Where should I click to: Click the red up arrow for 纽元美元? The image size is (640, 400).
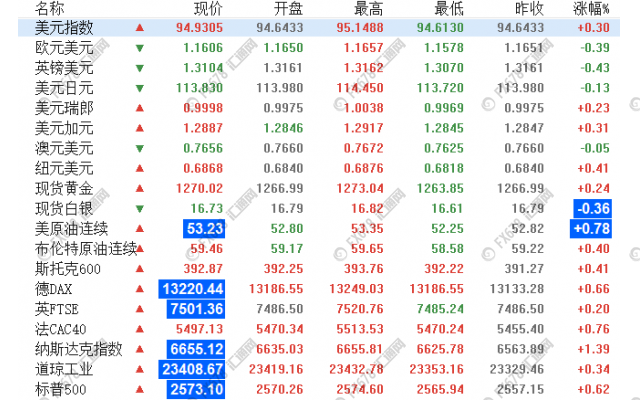140,168
